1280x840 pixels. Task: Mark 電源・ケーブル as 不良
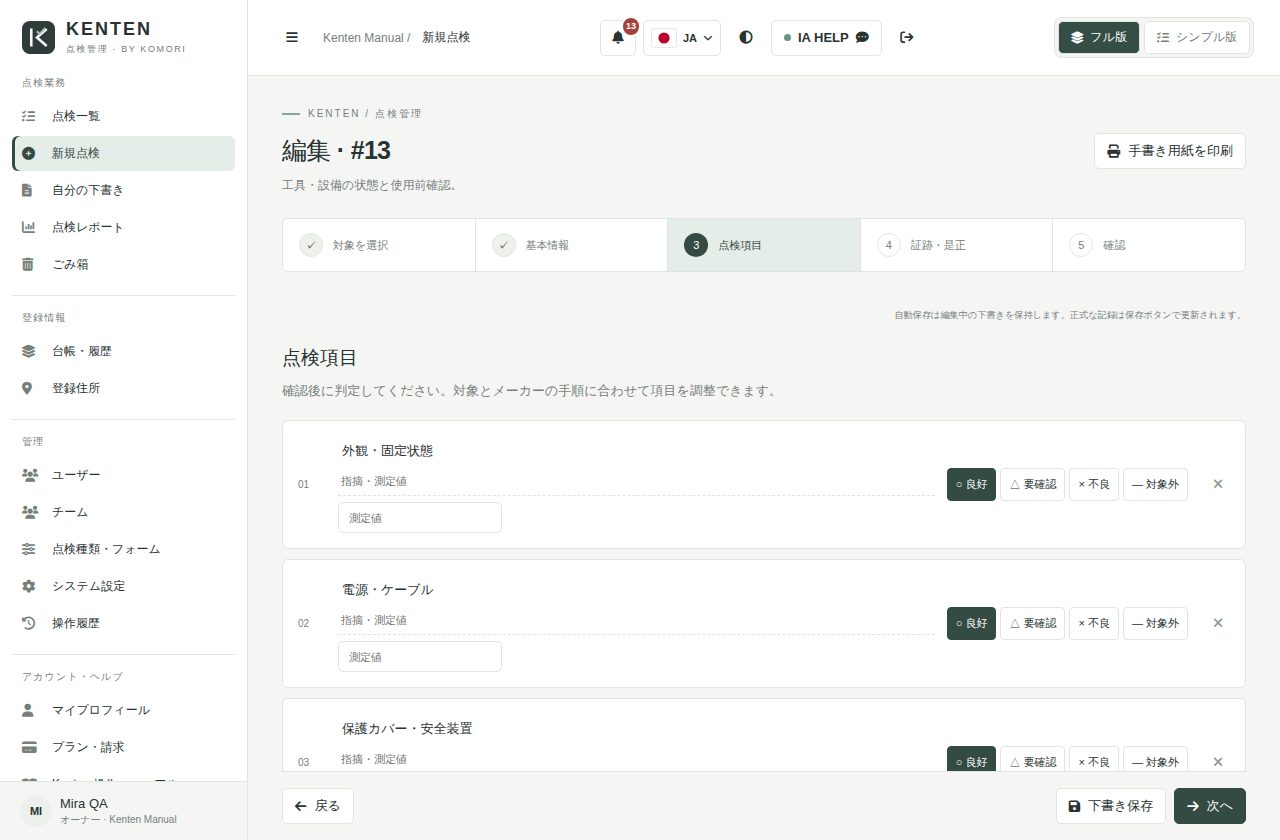(1094, 623)
